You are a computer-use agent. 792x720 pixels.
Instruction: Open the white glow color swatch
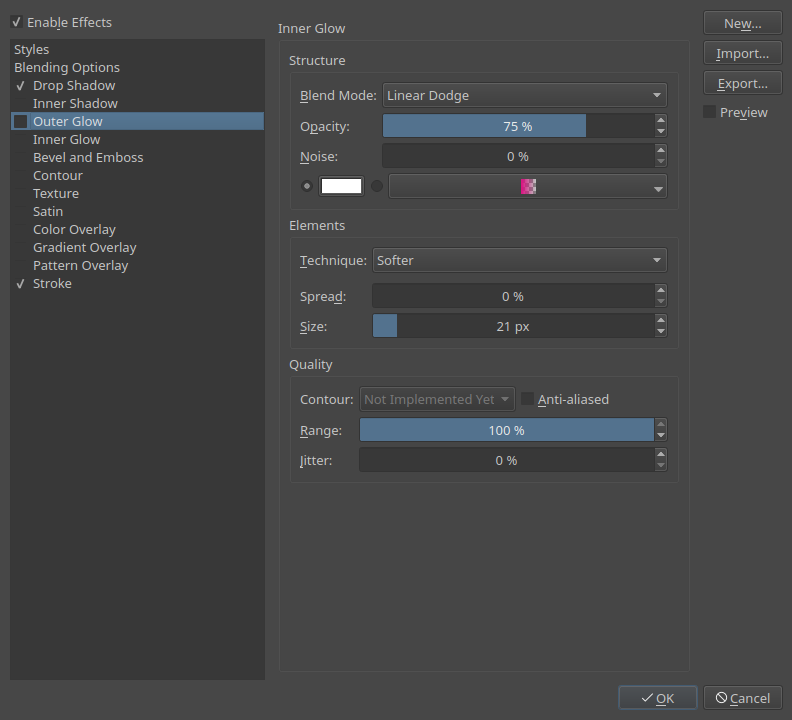(x=341, y=186)
